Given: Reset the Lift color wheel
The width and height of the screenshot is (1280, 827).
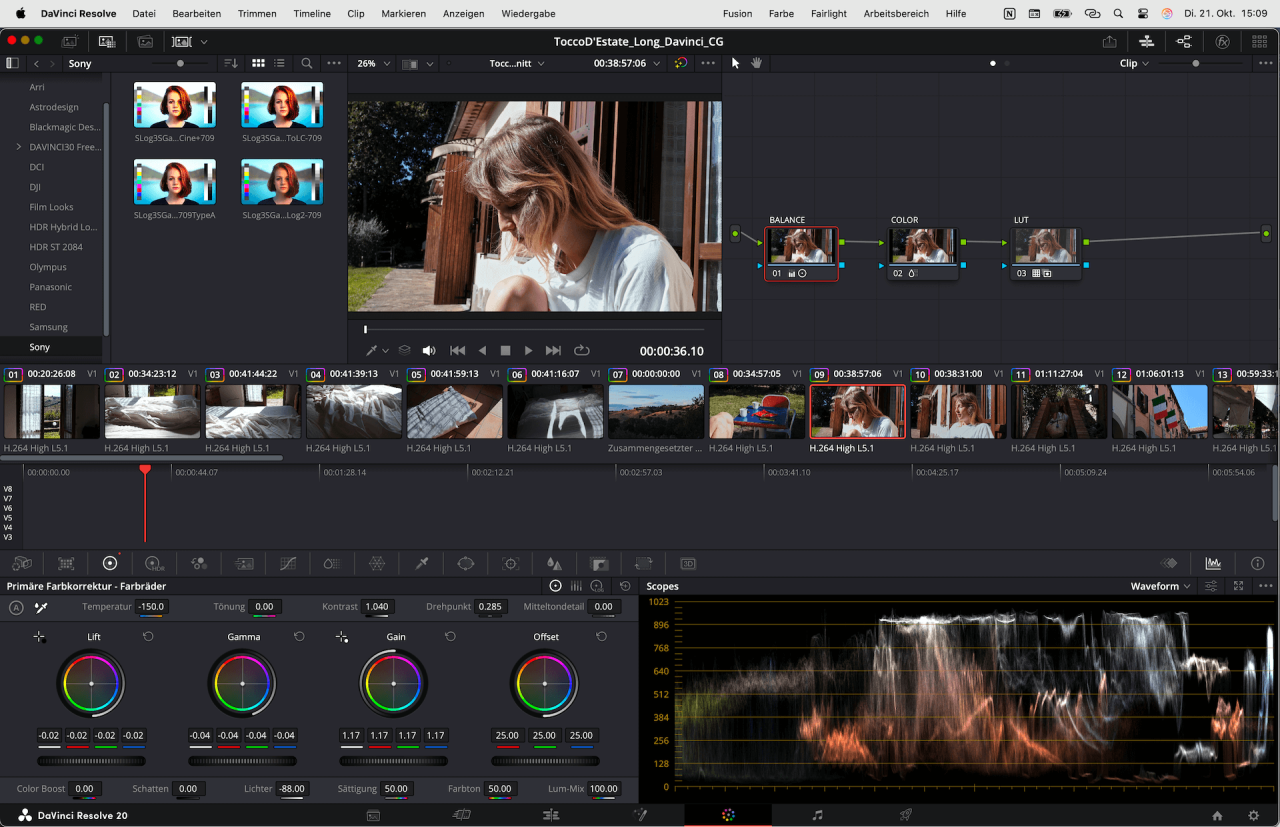Looking at the screenshot, I should point(148,637).
